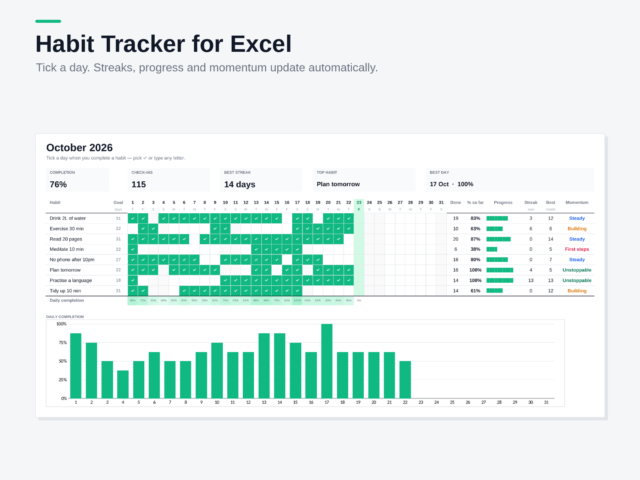Select the "DAILY COMPLETION" chart title
640x480 pixels.
tap(65, 317)
